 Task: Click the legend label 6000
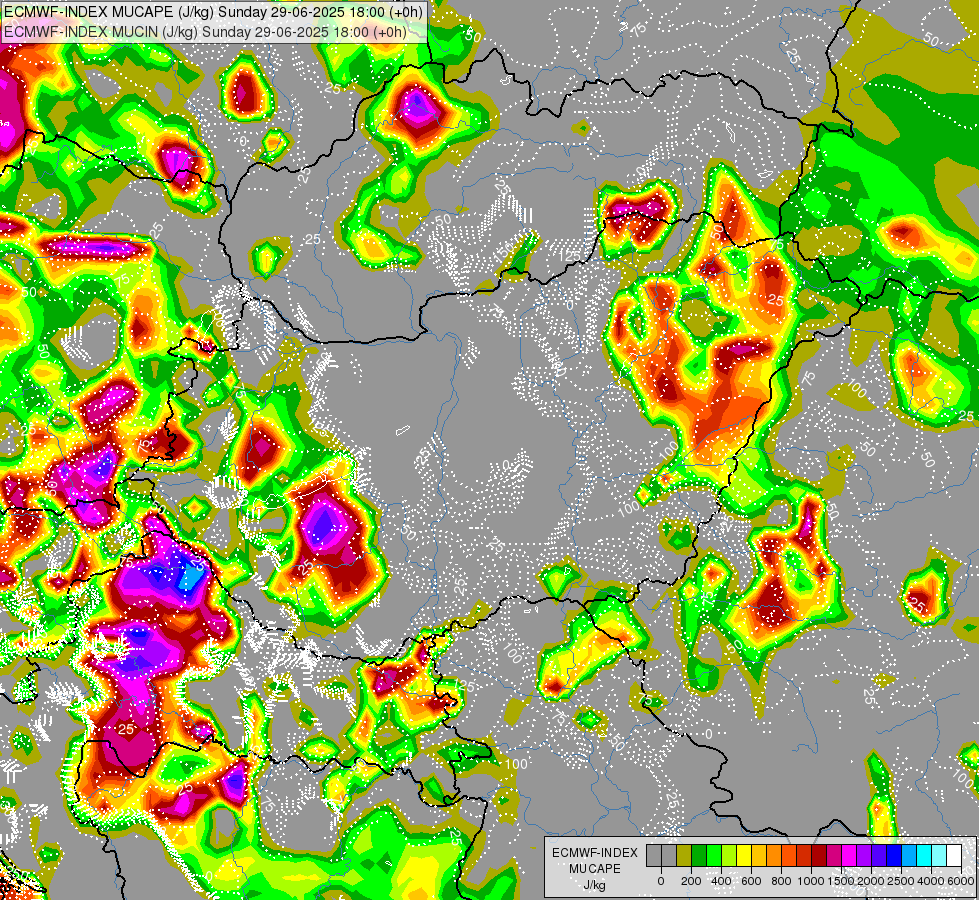(961, 881)
